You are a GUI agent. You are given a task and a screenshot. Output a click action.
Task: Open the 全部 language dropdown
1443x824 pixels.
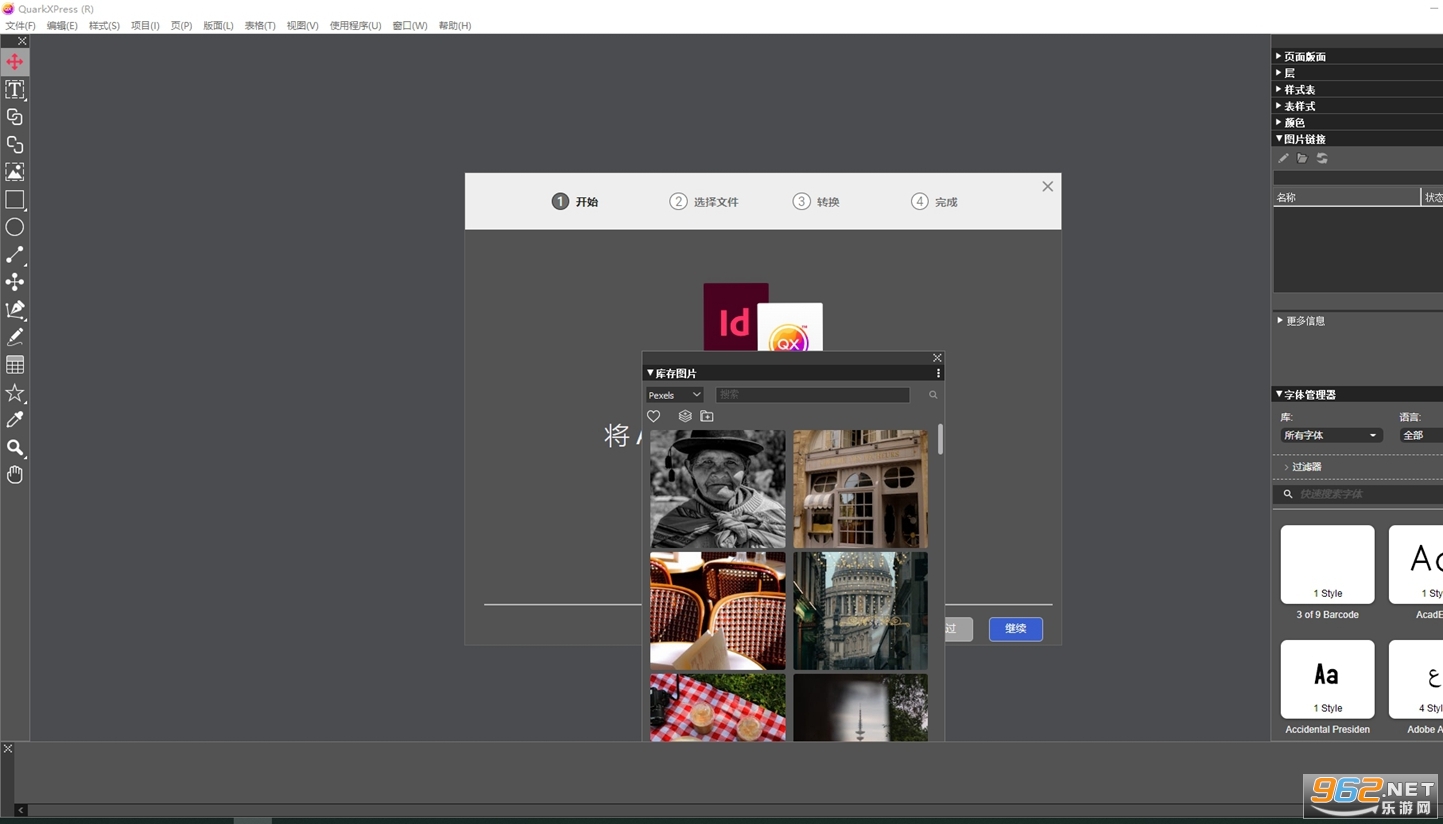pos(1420,435)
